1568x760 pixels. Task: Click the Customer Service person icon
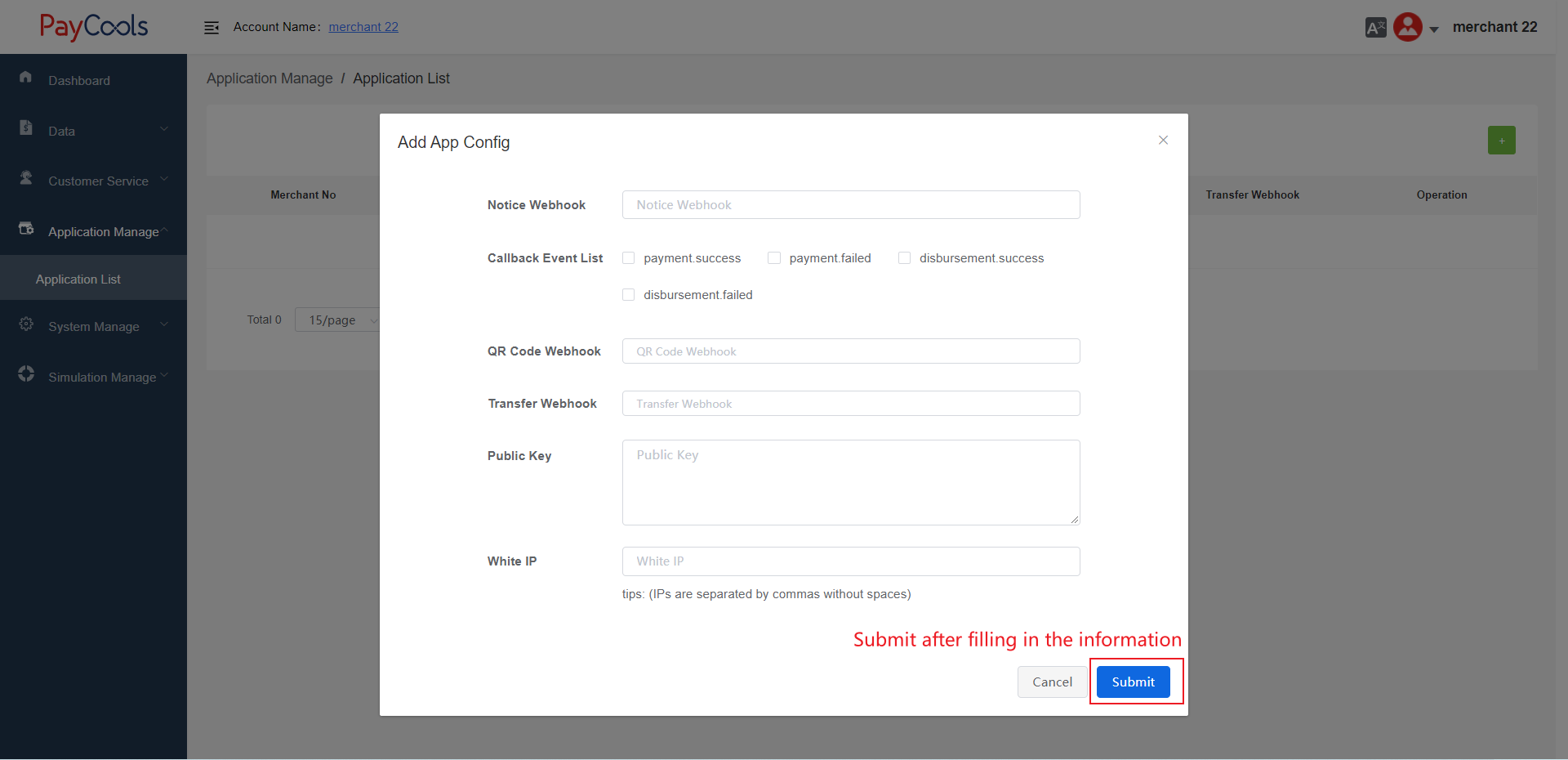[26, 178]
